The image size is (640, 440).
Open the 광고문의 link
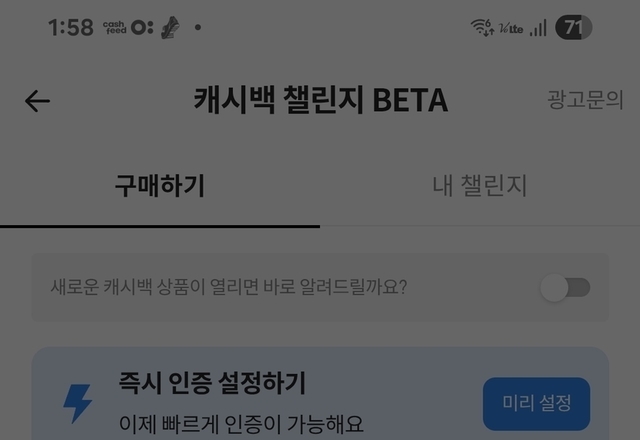click(x=585, y=100)
